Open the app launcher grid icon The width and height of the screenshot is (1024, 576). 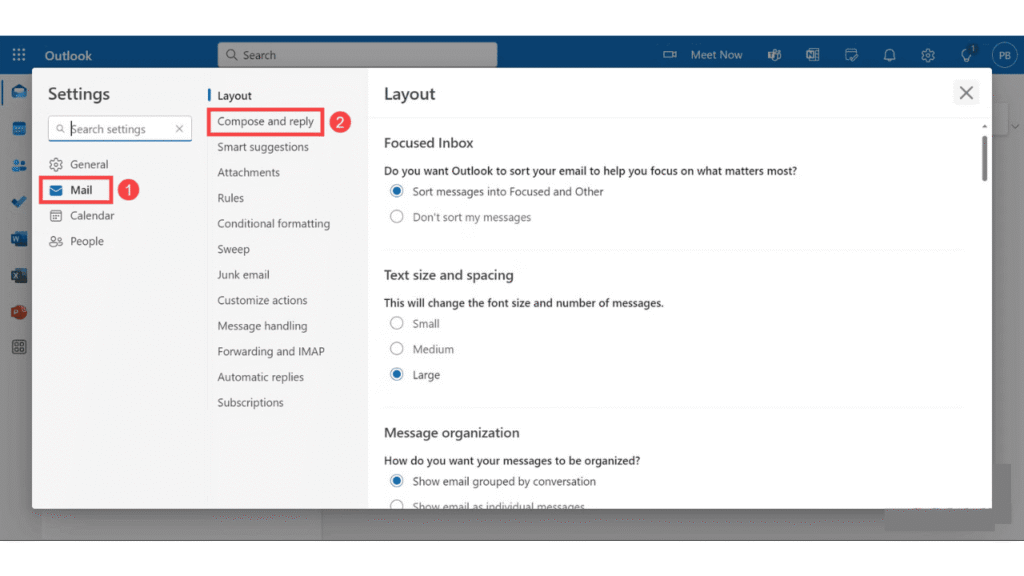[19, 55]
